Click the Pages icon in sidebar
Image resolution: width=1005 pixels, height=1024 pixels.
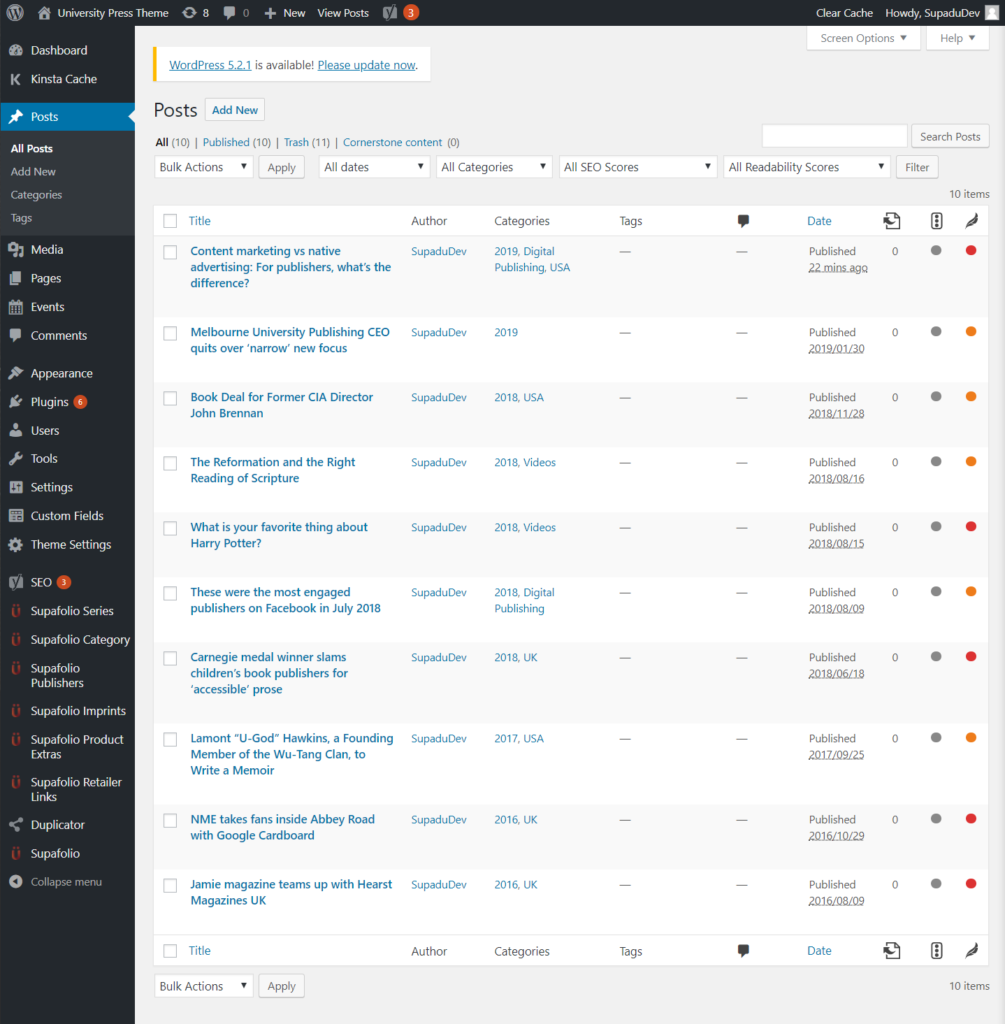[16, 278]
